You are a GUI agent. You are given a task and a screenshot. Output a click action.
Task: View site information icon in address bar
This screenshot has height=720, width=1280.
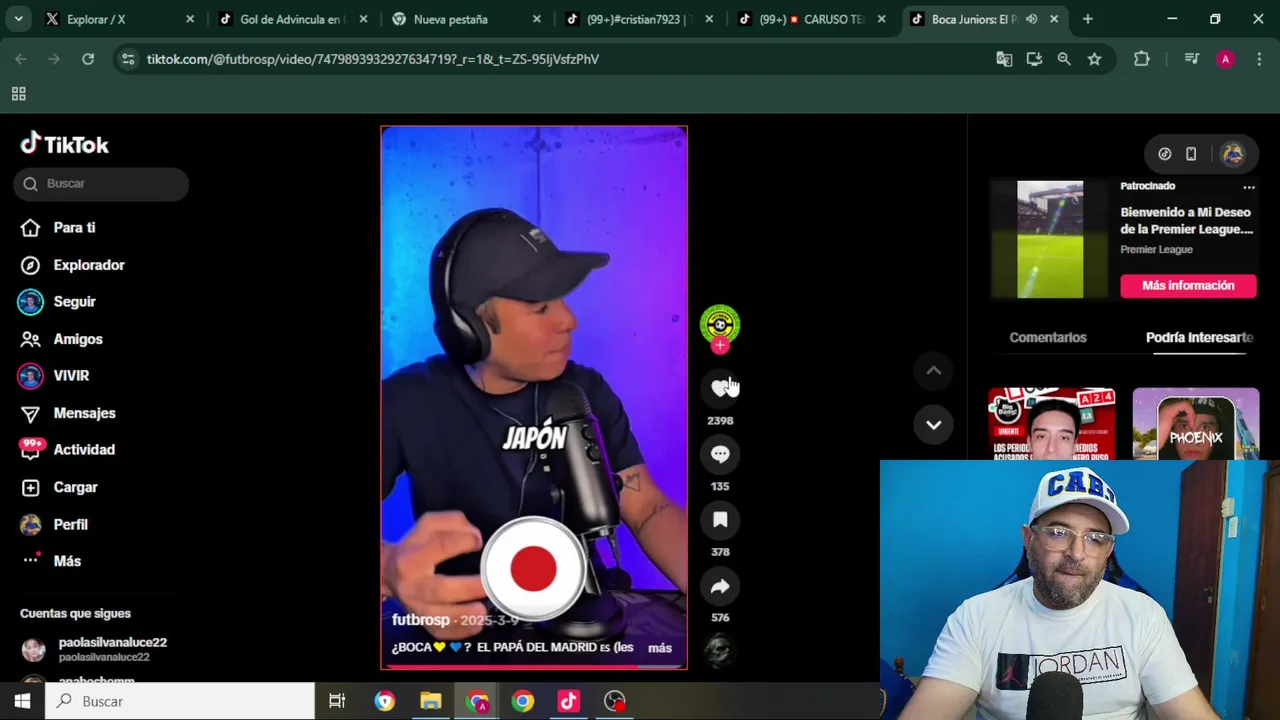tap(127, 59)
